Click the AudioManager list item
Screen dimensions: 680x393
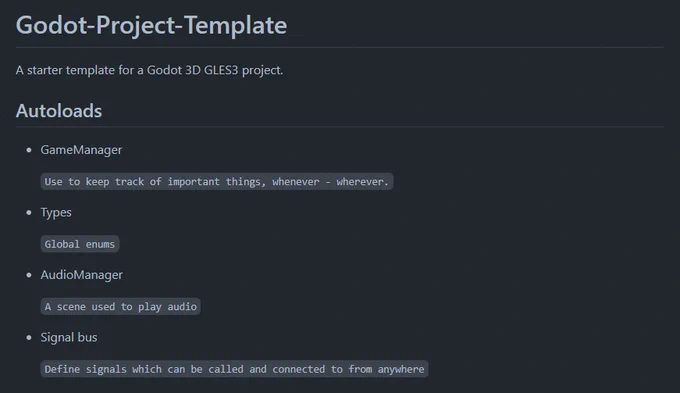click(x=82, y=275)
